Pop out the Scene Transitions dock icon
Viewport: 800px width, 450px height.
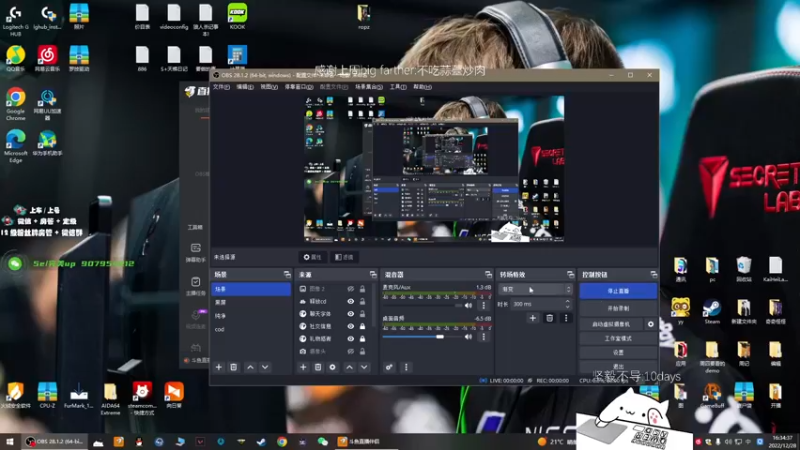pyautogui.click(x=570, y=274)
